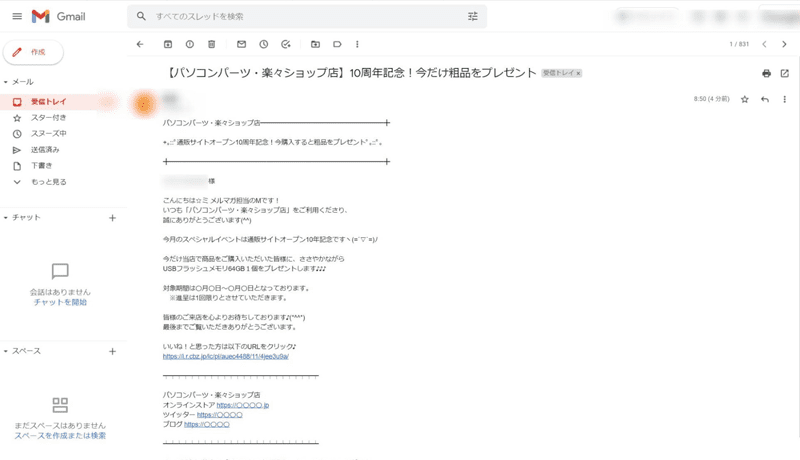Star this message
The height and width of the screenshot is (460, 800).
745,99
